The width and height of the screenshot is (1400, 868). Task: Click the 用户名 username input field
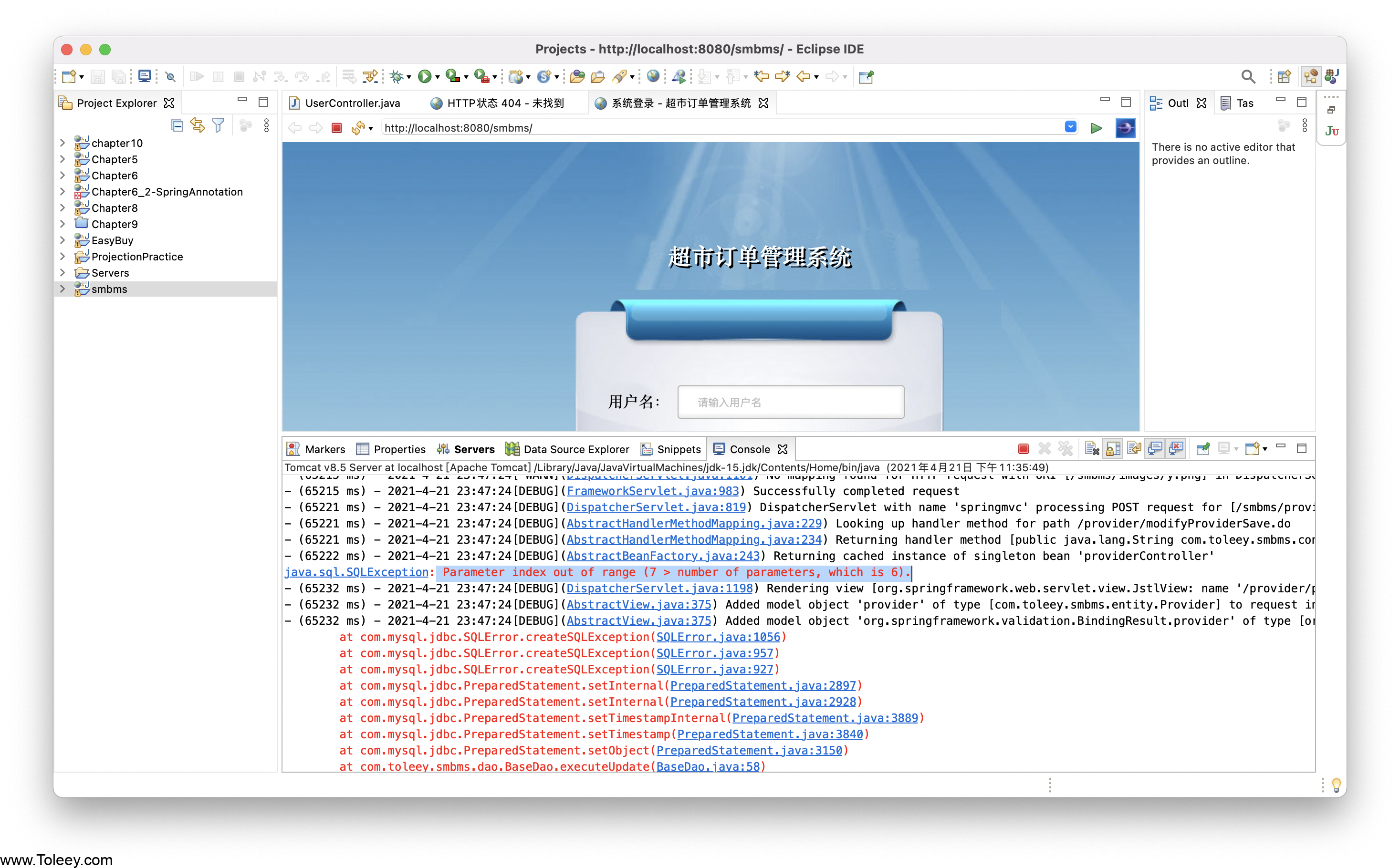tap(790, 403)
